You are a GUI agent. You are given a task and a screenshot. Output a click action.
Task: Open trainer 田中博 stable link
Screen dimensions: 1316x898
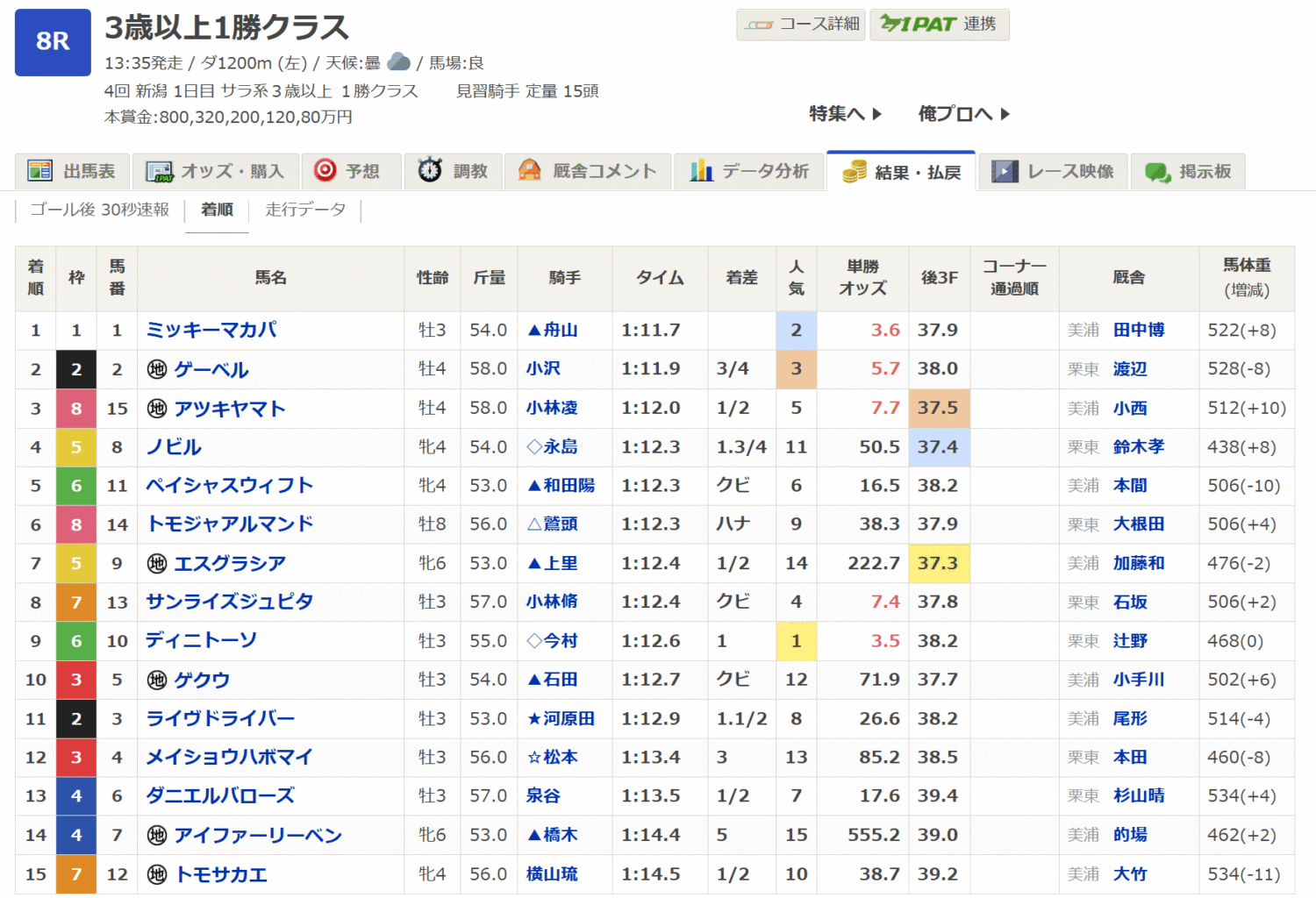pos(1138,331)
